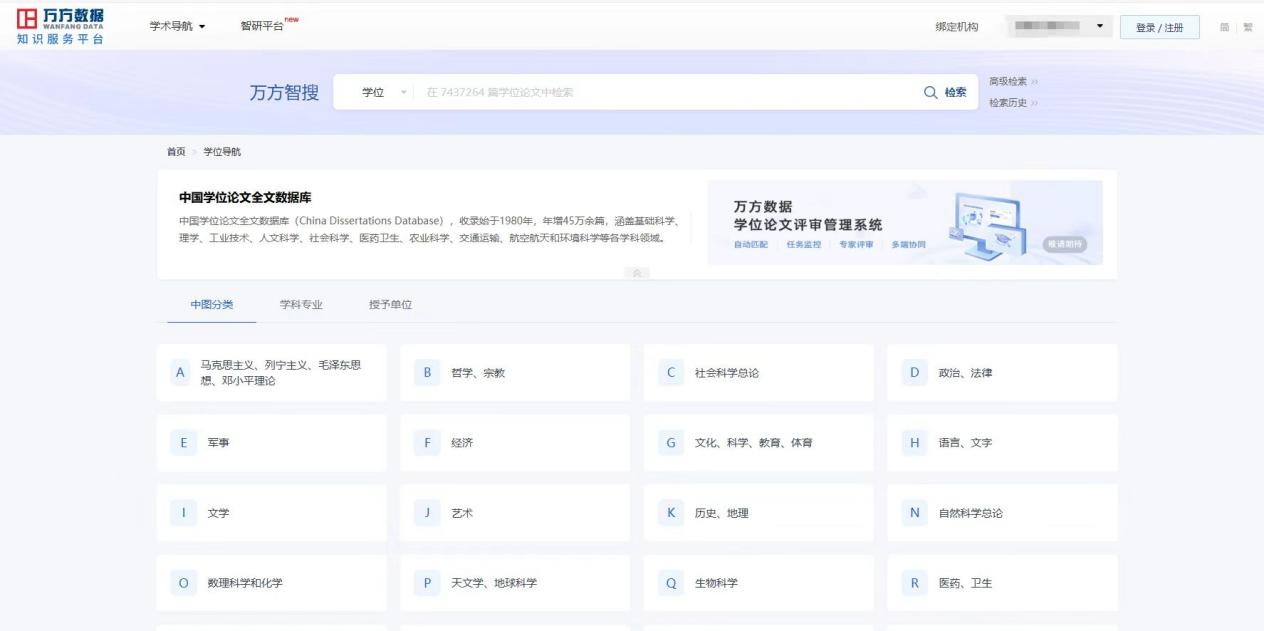The image size is (1264, 631).
Task: Open category P 天文学、地球科学 card
Action: tap(515, 583)
